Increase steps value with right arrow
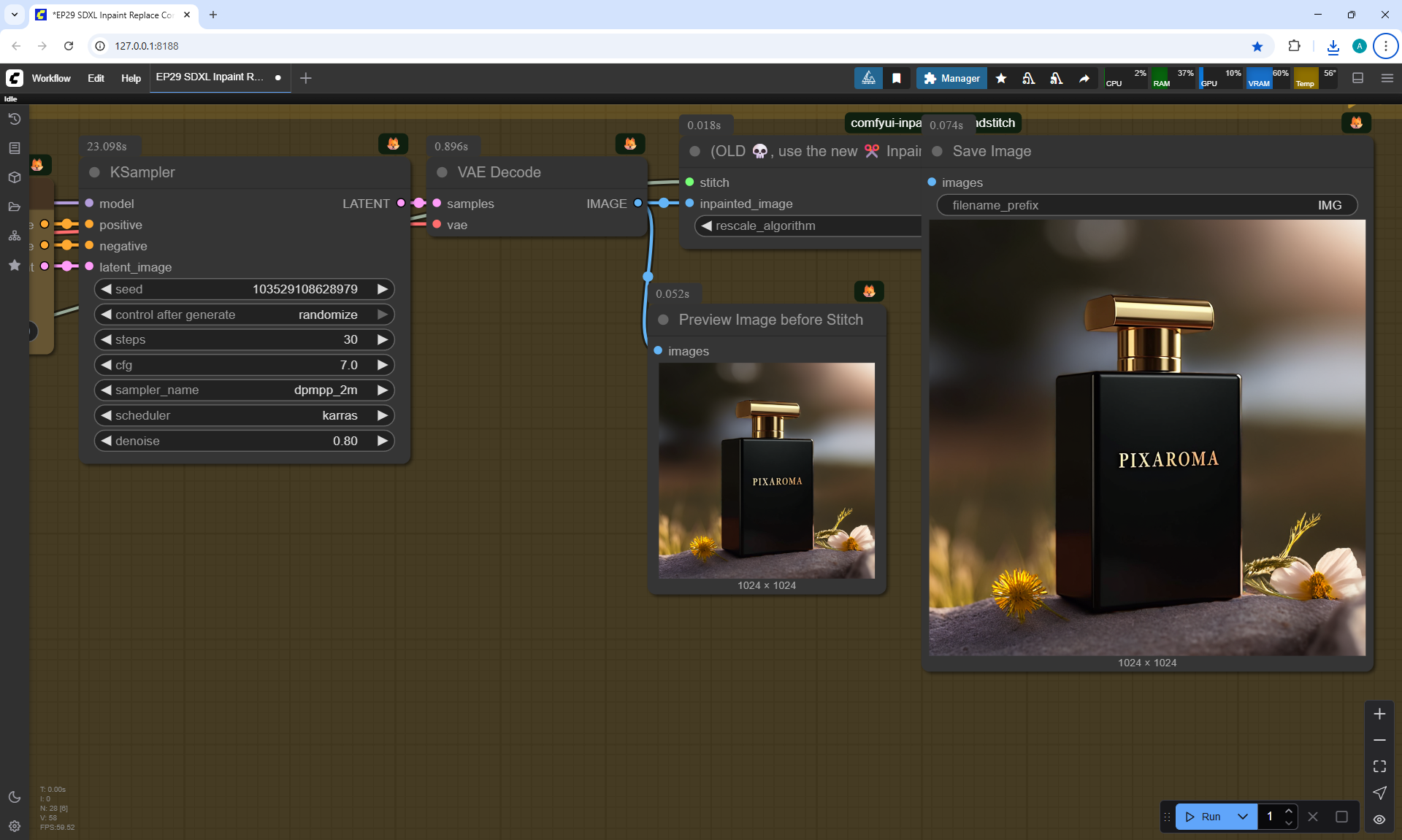Image resolution: width=1402 pixels, height=840 pixels. pyautogui.click(x=382, y=339)
